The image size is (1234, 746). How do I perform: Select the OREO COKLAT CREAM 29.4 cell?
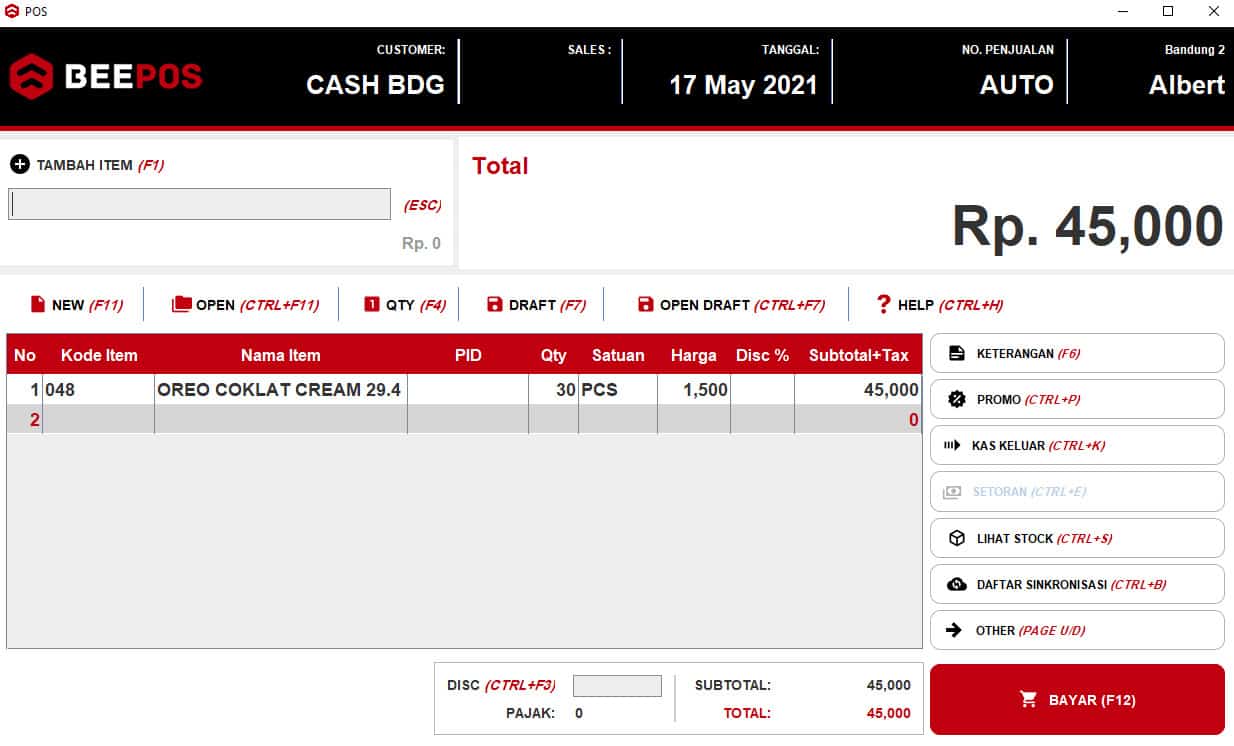[x=281, y=389]
